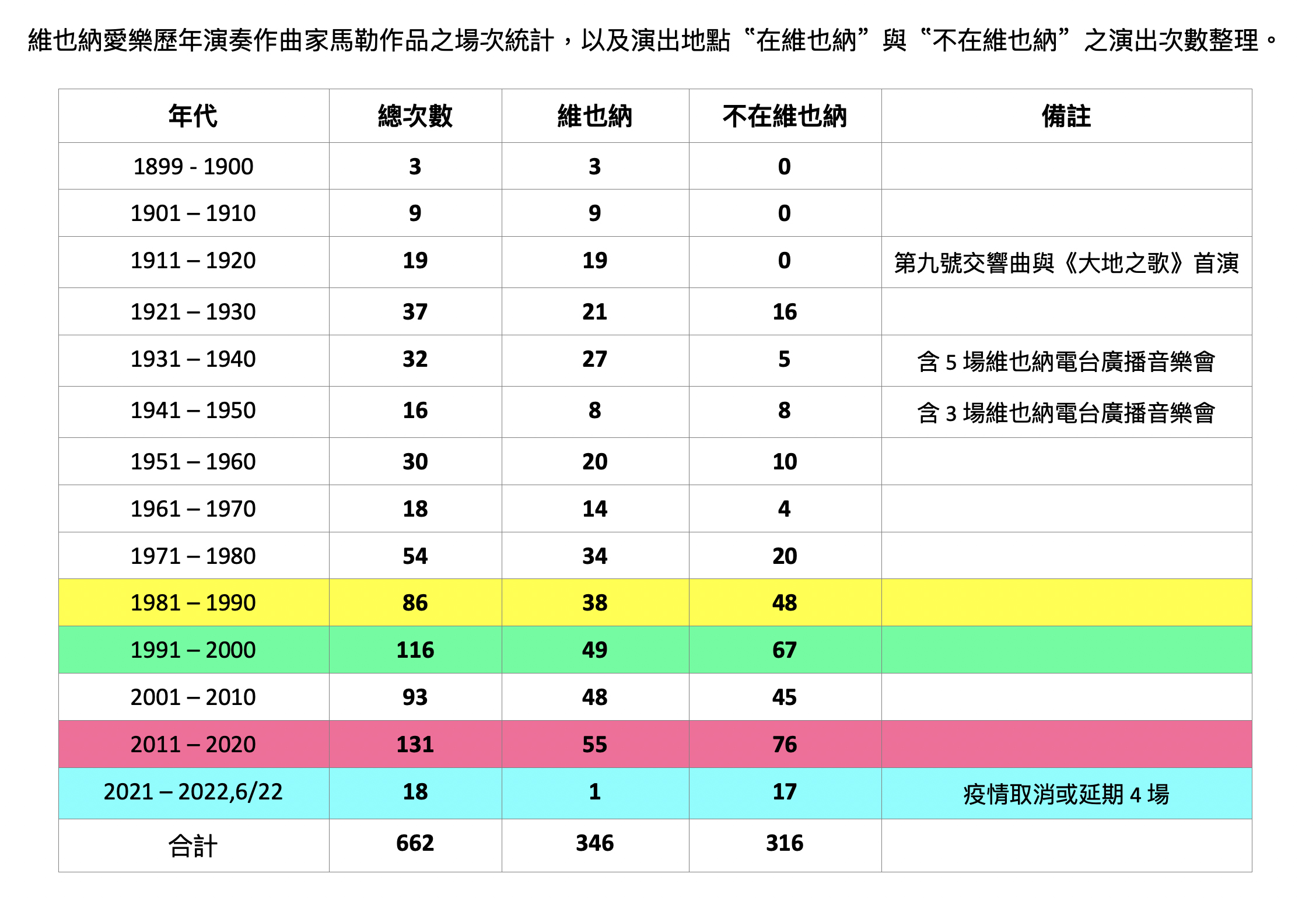Click non-Vienna count 76 in pink row
Image resolution: width=1316 pixels, height=898 pixels.
pyautogui.click(x=785, y=744)
